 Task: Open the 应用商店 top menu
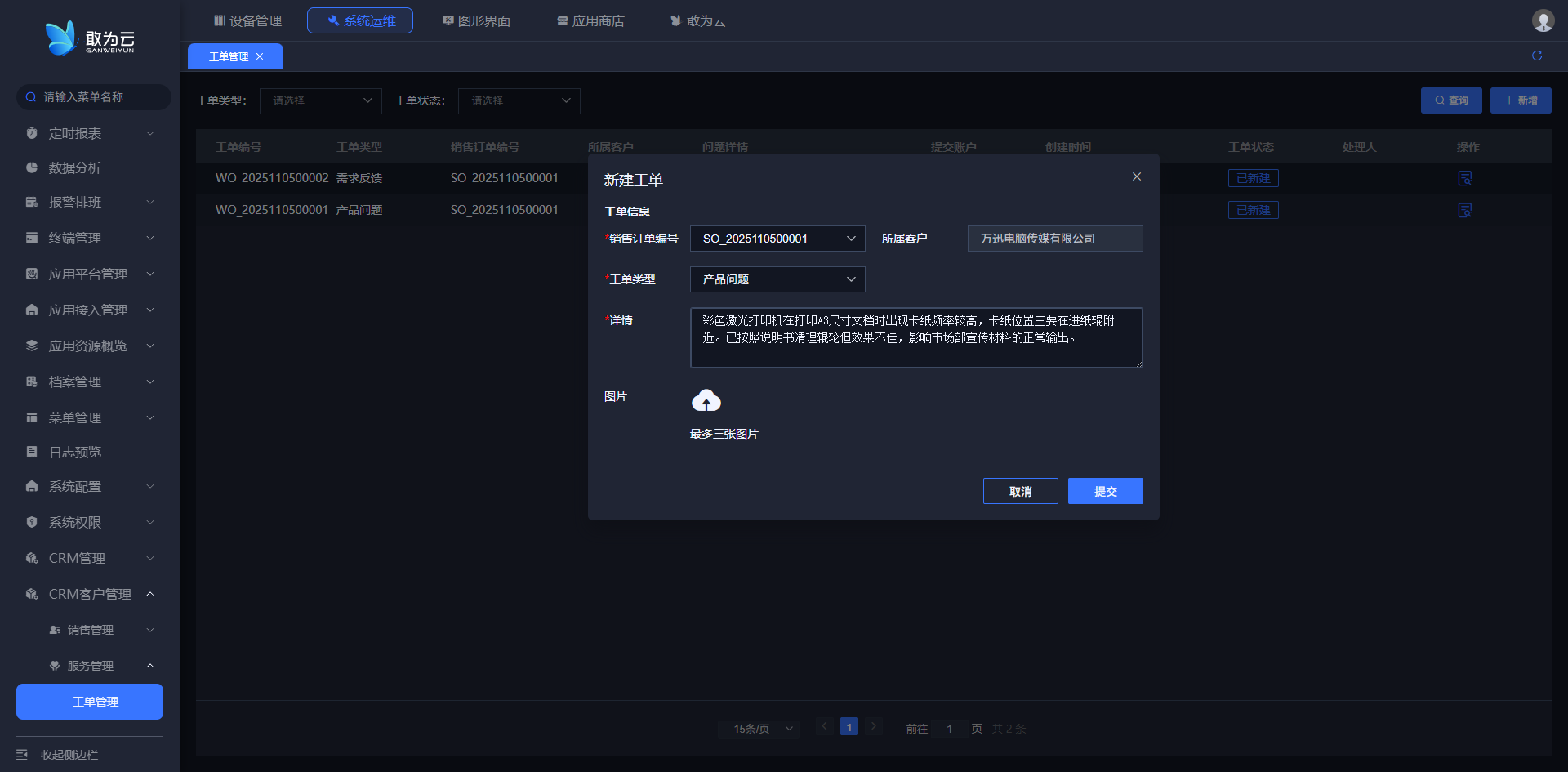[590, 20]
